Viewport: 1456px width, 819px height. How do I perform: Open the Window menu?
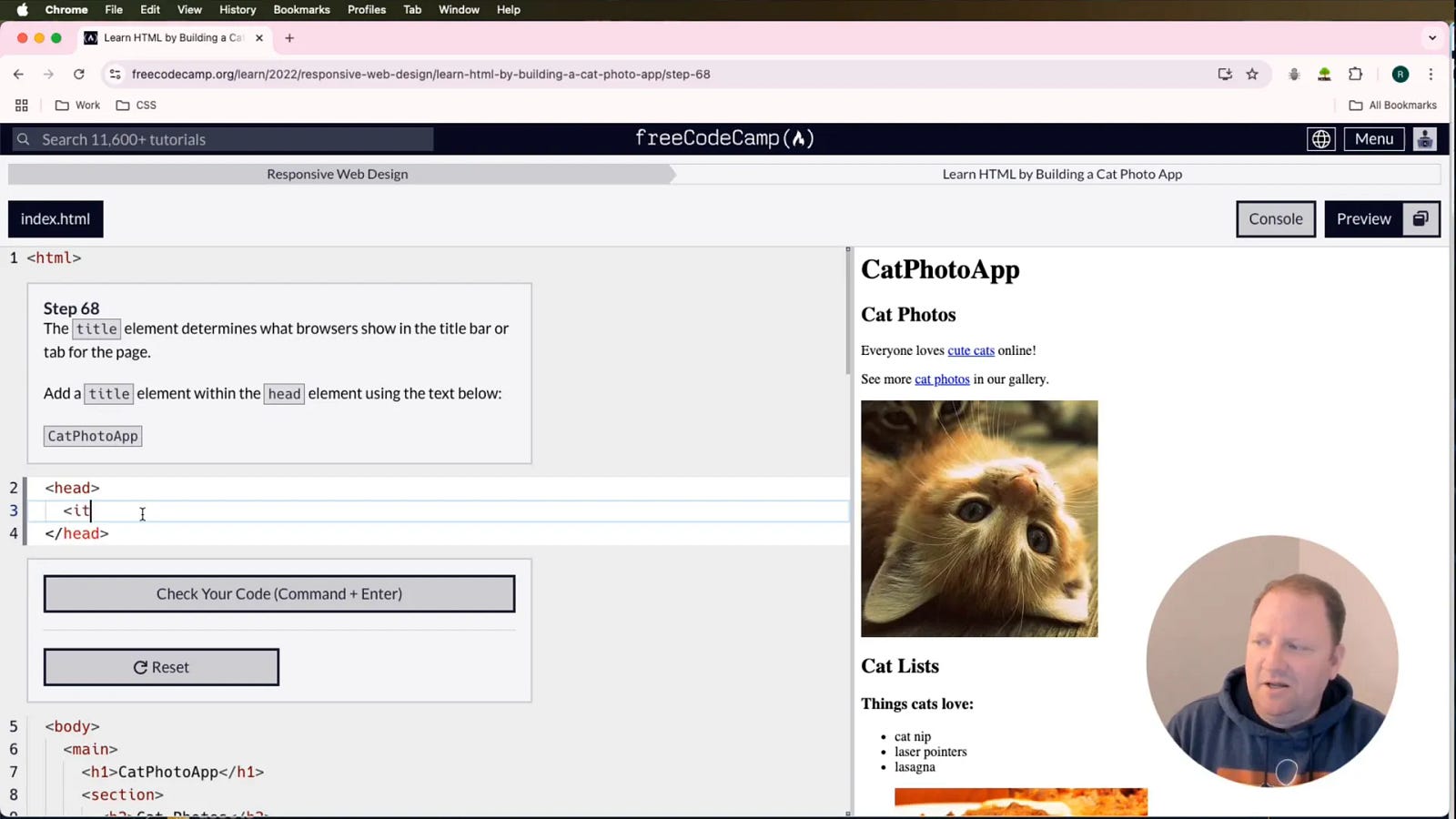tap(459, 10)
